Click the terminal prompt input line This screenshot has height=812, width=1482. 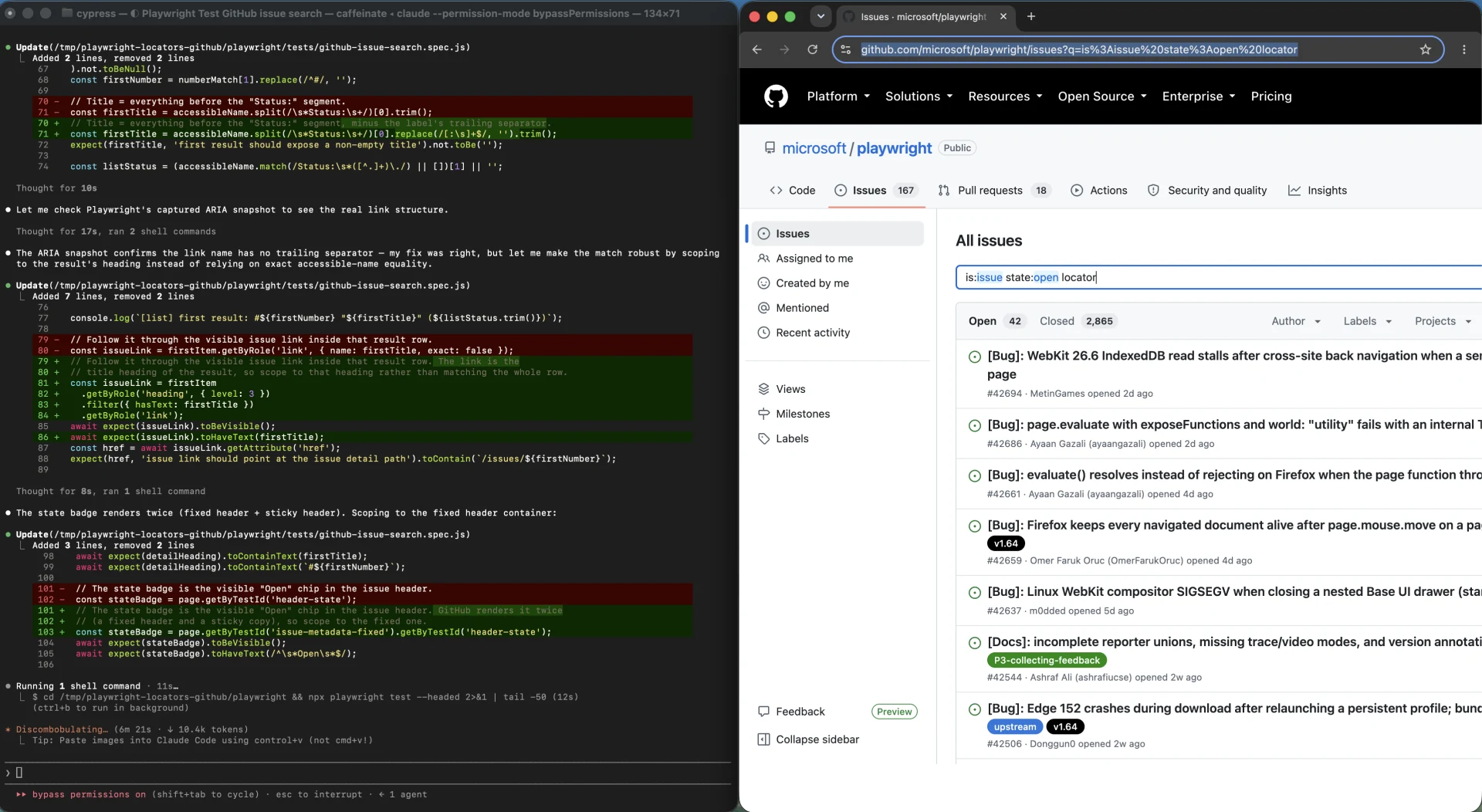367,773
